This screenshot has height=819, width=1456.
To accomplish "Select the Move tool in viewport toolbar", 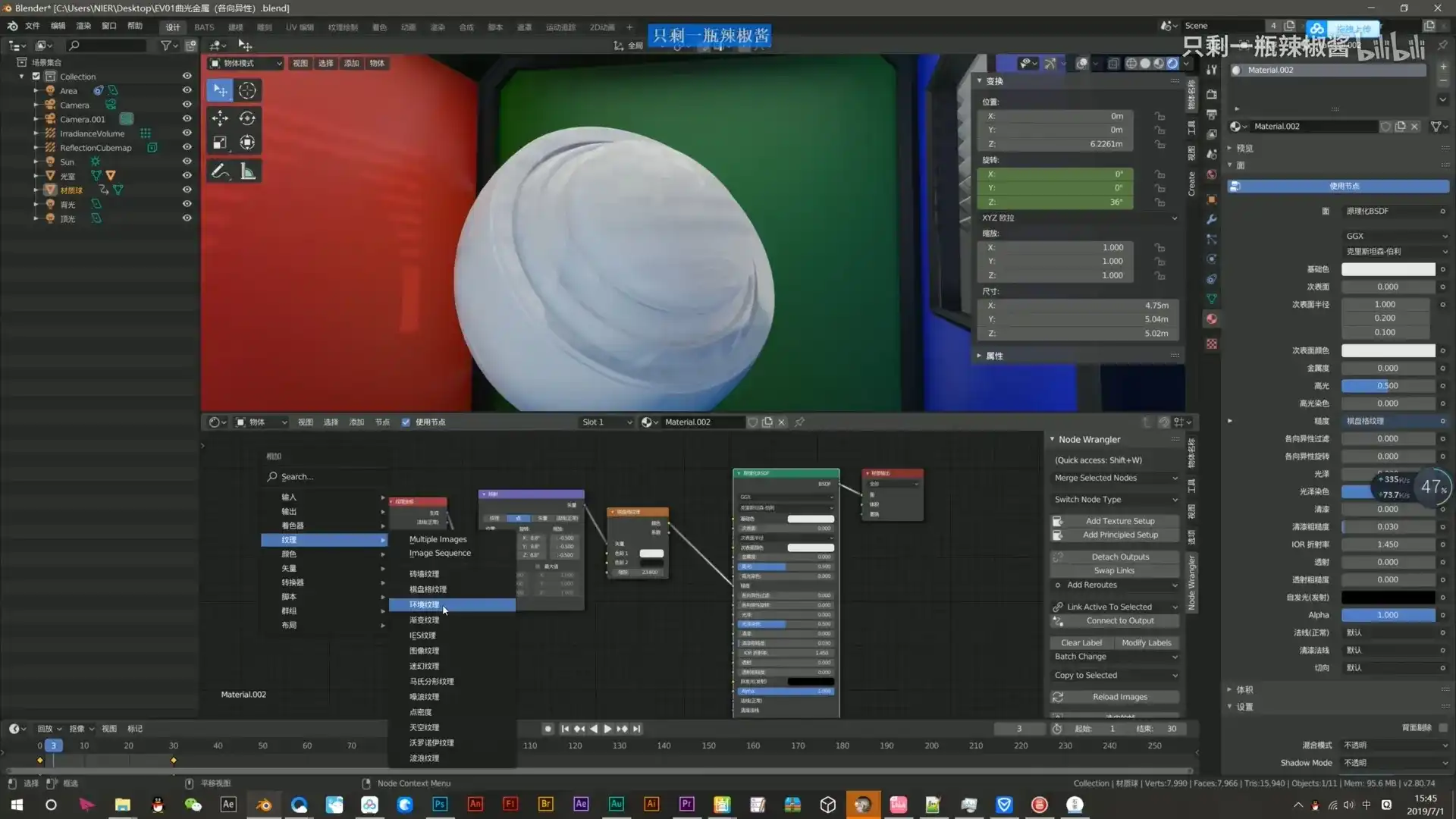I will click(x=220, y=118).
